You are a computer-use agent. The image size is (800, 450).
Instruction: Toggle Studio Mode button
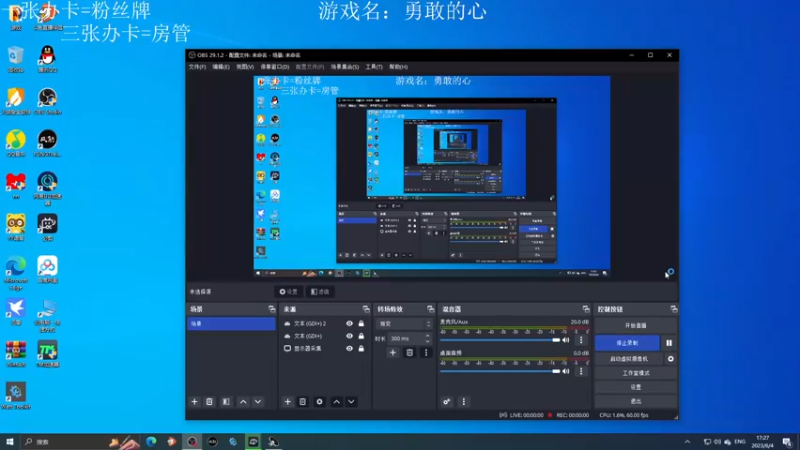point(636,373)
